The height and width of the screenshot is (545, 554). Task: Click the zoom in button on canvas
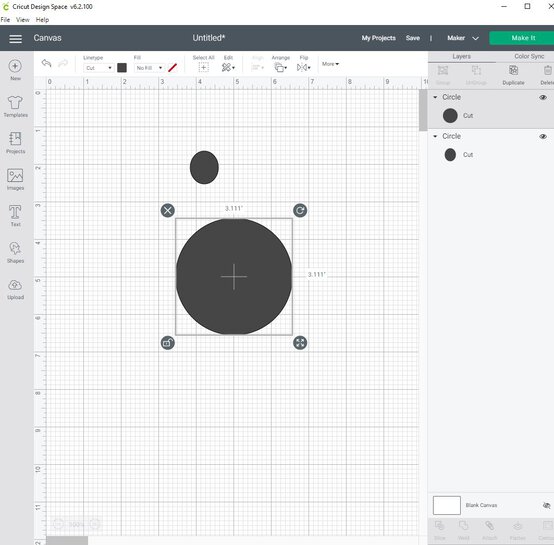[x=95, y=525]
